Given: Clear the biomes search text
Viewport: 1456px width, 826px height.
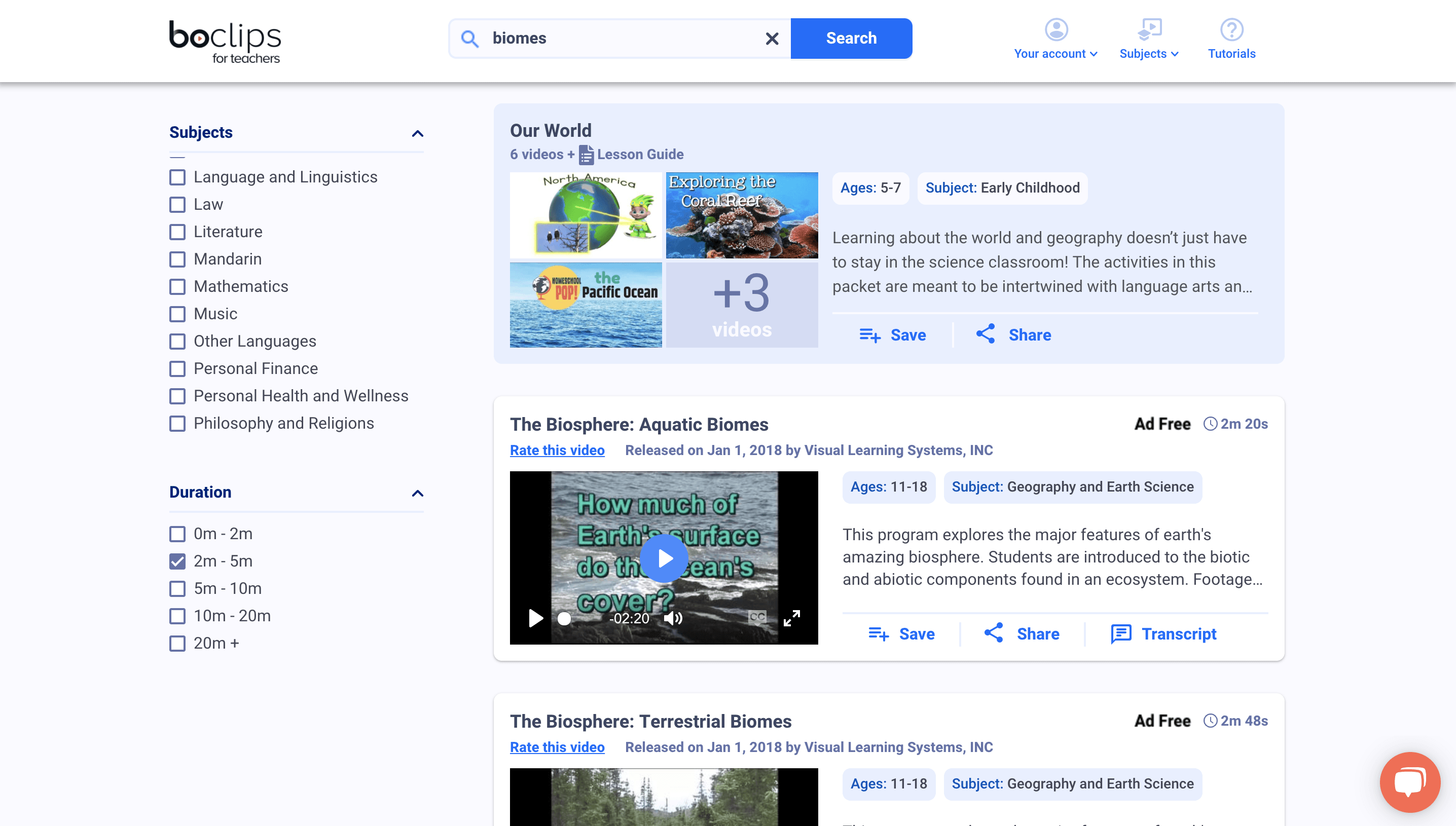Looking at the screenshot, I should tap(772, 39).
